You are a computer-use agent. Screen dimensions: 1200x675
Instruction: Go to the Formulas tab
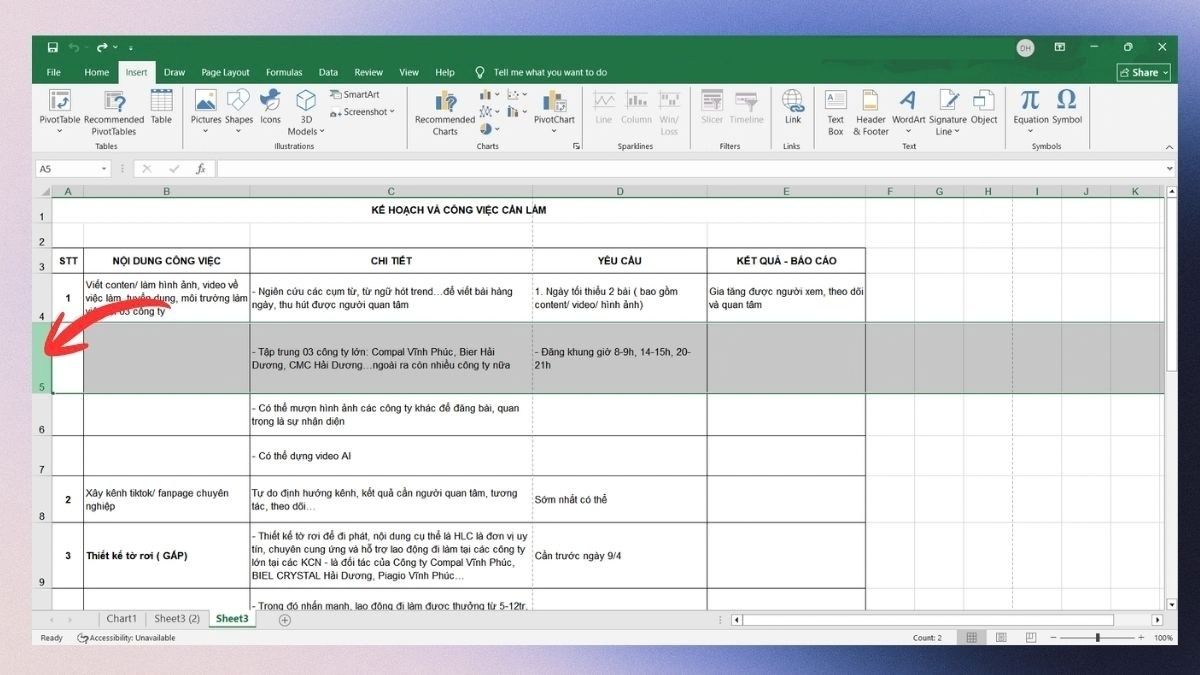pyautogui.click(x=284, y=72)
